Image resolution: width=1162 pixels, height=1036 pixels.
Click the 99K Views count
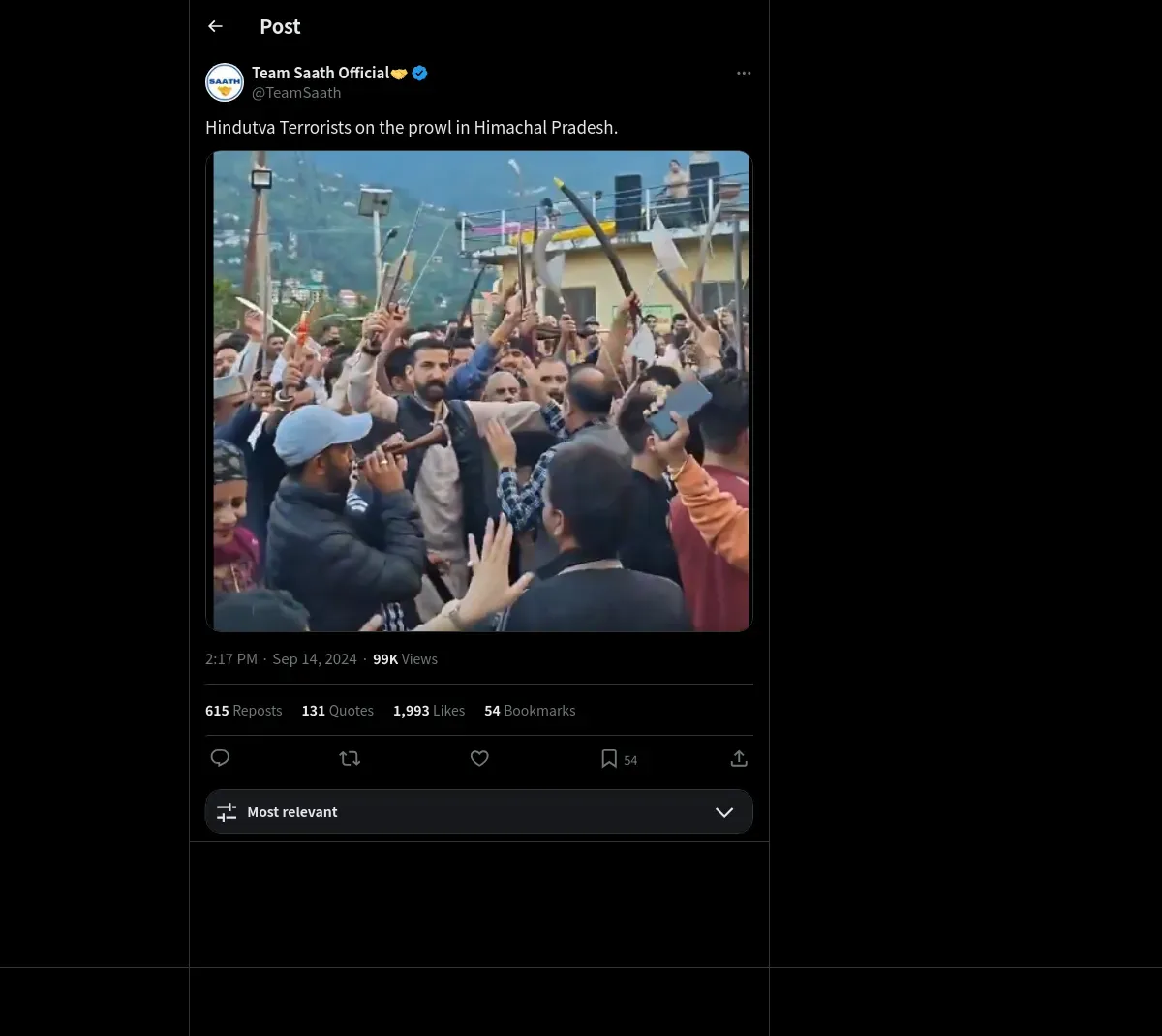[405, 659]
